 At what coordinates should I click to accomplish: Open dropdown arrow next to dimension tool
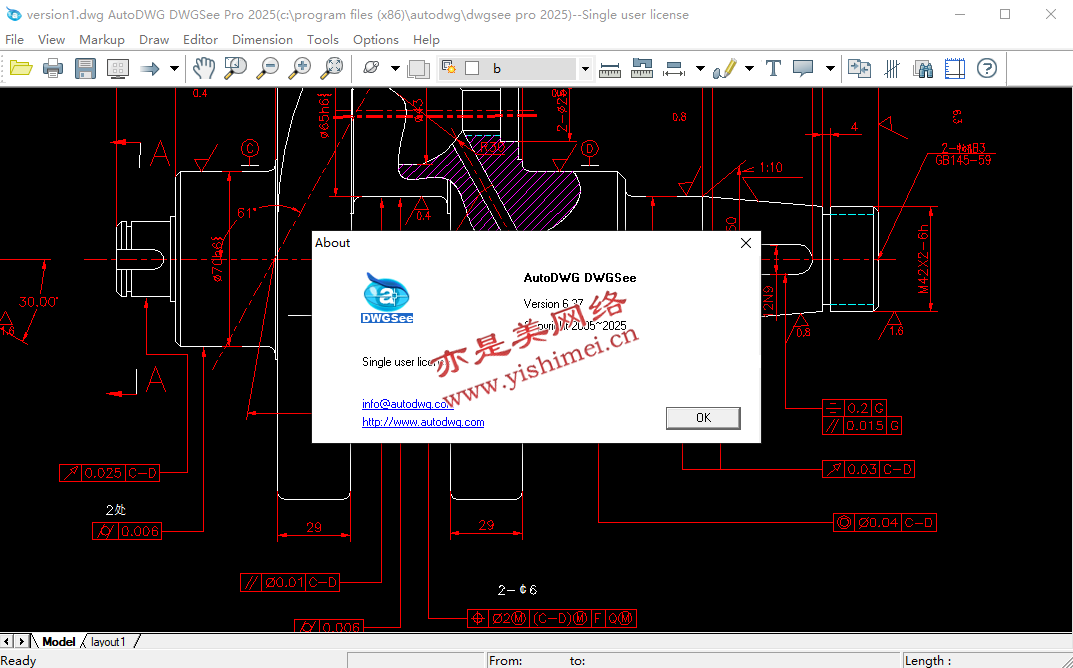(699, 68)
